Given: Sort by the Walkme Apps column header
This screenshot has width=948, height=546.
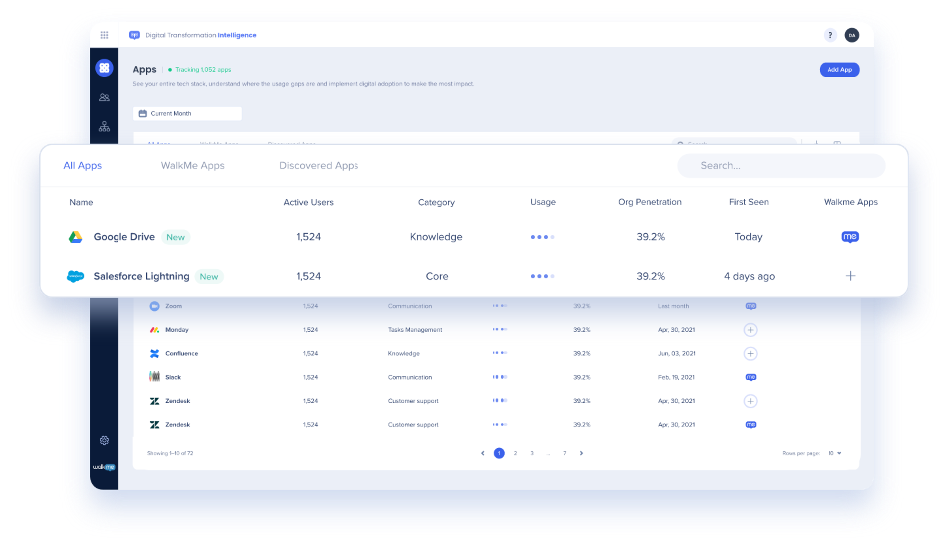Looking at the screenshot, I should pyautogui.click(x=851, y=203).
